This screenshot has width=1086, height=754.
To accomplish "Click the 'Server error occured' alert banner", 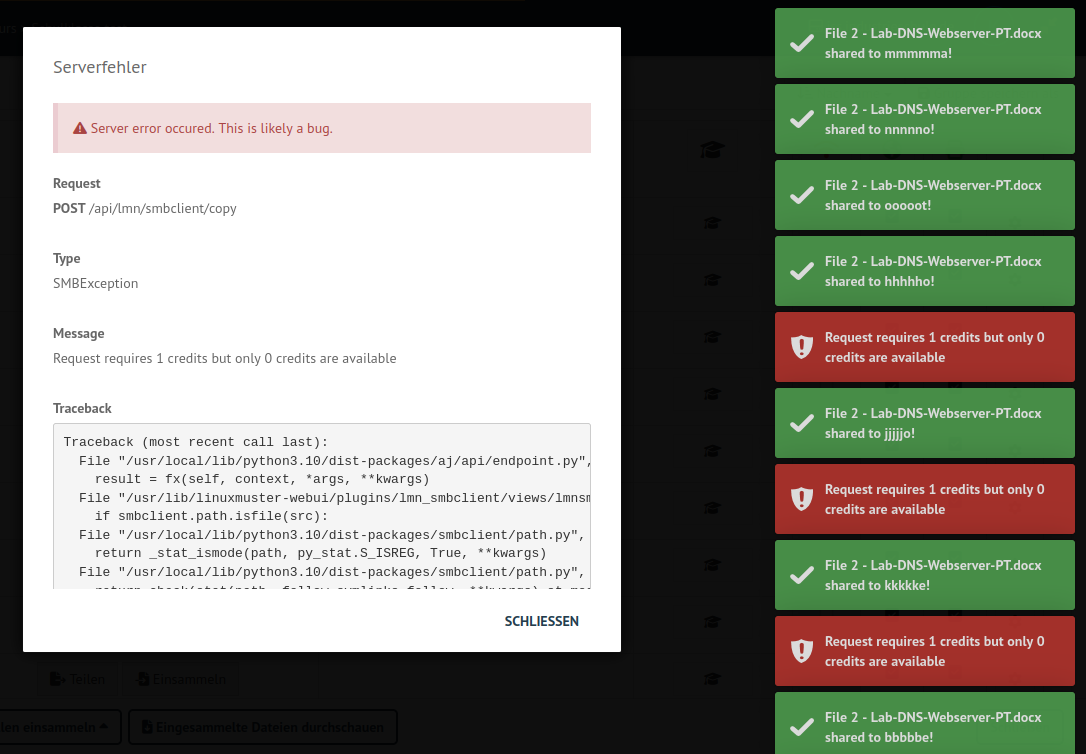I will pyautogui.click(x=322, y=129).
